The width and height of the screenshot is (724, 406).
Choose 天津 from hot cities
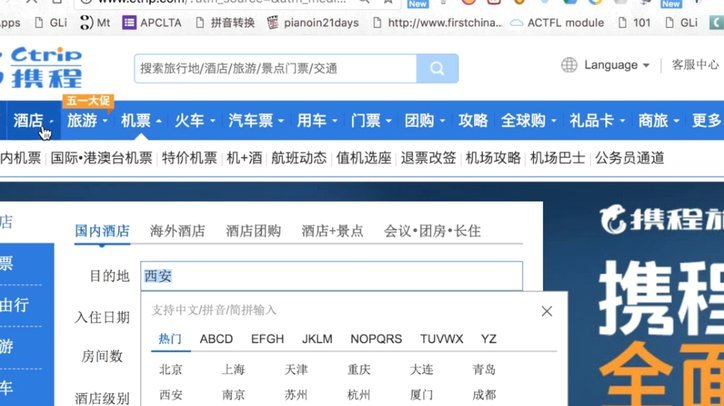pyautogui.click(x=296, y=370)
